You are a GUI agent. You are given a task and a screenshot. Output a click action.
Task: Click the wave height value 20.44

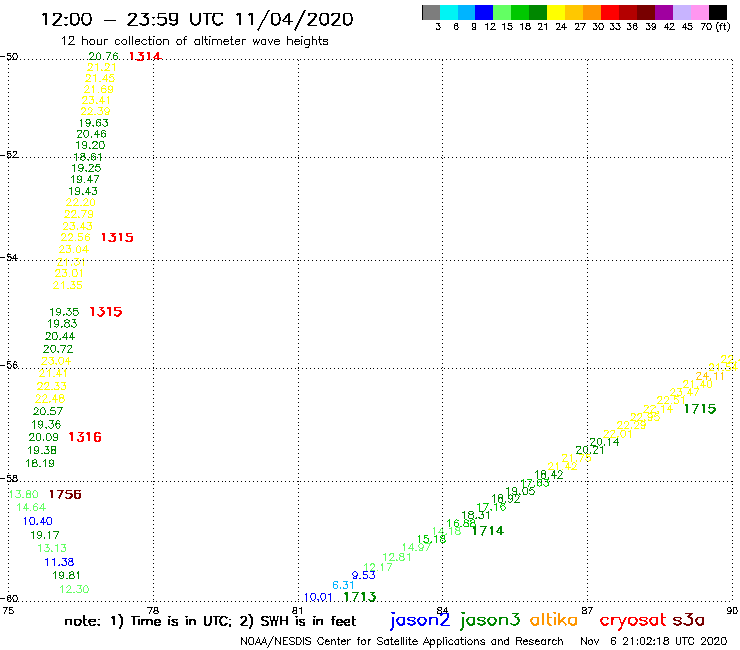coord(60,336)
